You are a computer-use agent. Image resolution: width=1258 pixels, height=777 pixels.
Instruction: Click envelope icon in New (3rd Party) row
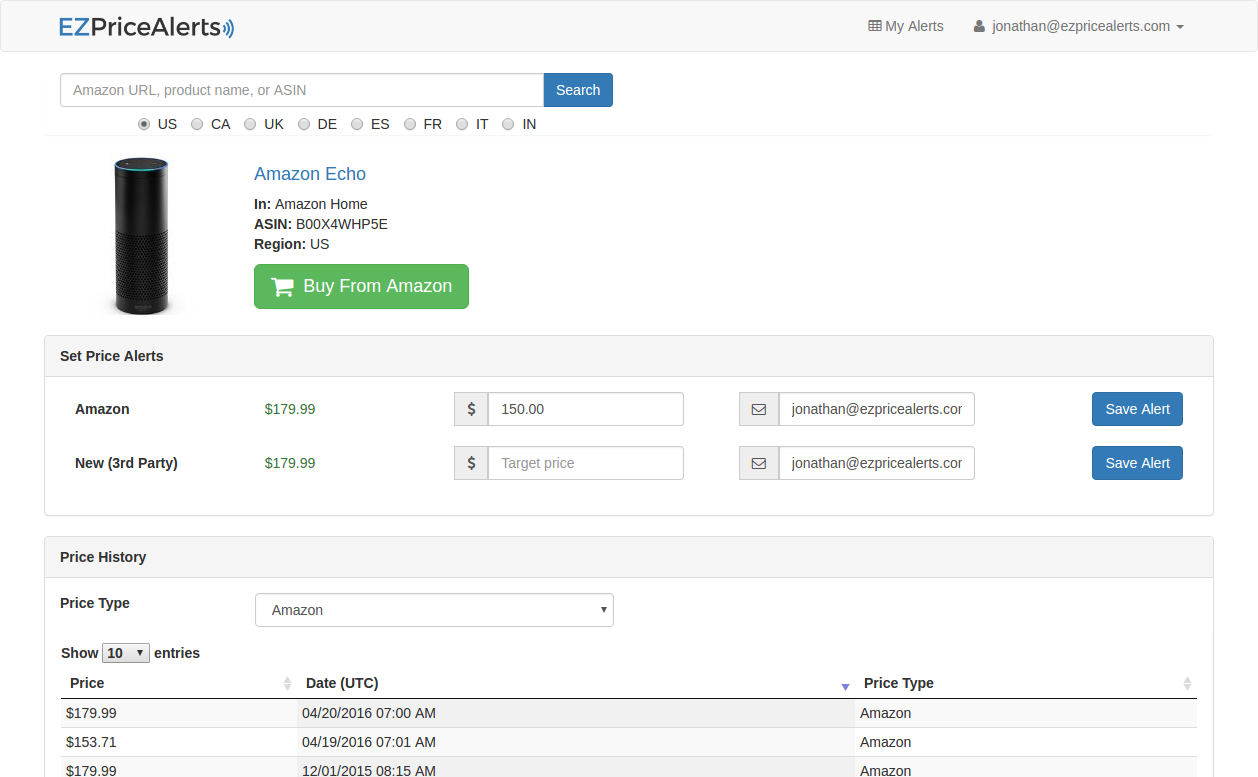click(x=759, y=463)
